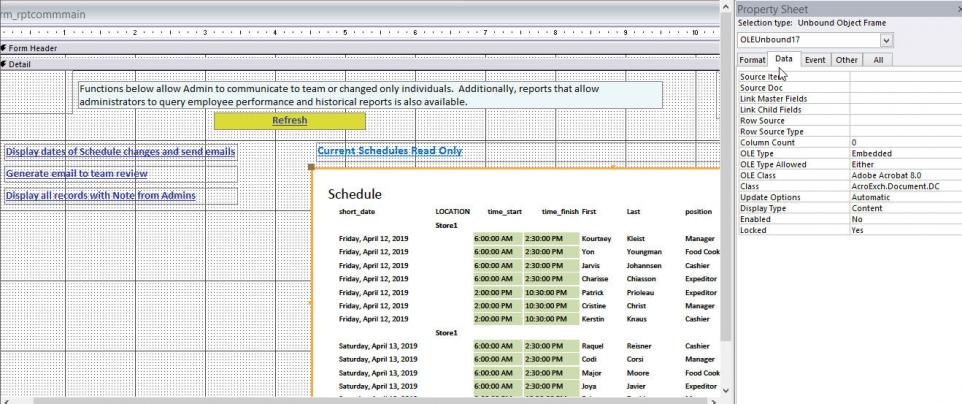This screenshot has height=404, width=962.
Task: Click the LOCATION column header
Action: coord(453,212)
